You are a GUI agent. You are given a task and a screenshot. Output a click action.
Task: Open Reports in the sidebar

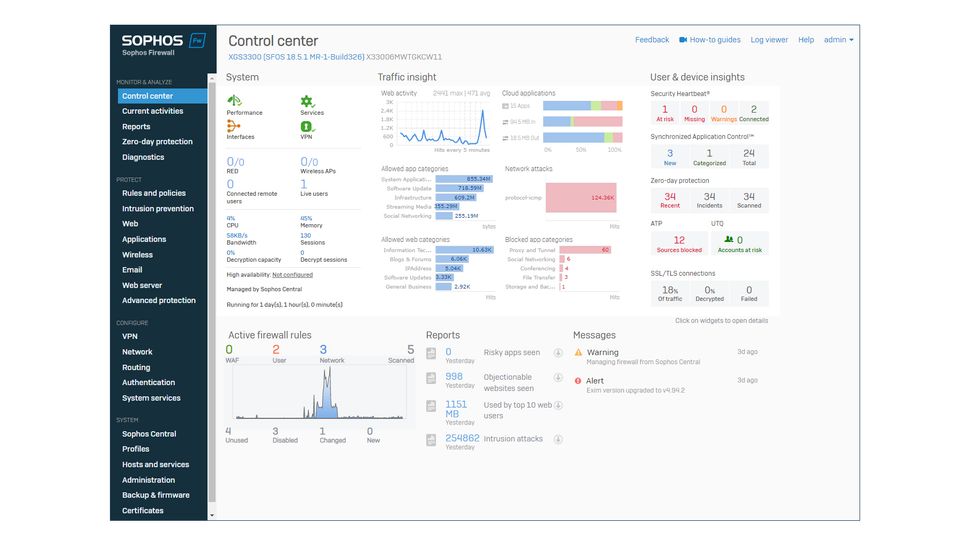pos(136,127)
